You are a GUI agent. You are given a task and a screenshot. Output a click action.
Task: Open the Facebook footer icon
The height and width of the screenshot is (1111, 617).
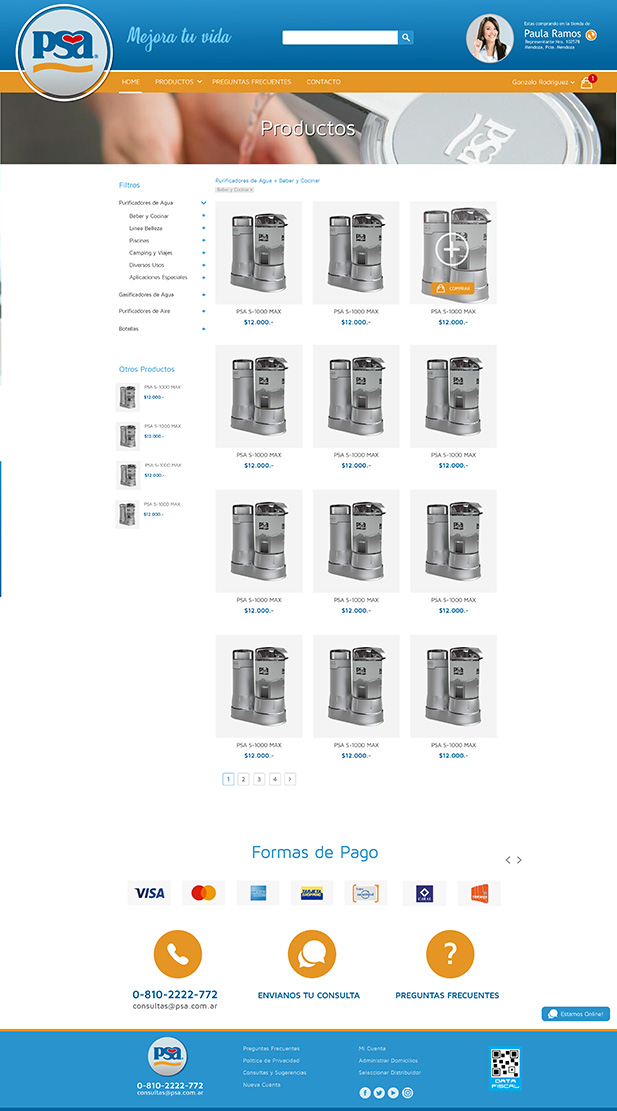click(365, 1093)
